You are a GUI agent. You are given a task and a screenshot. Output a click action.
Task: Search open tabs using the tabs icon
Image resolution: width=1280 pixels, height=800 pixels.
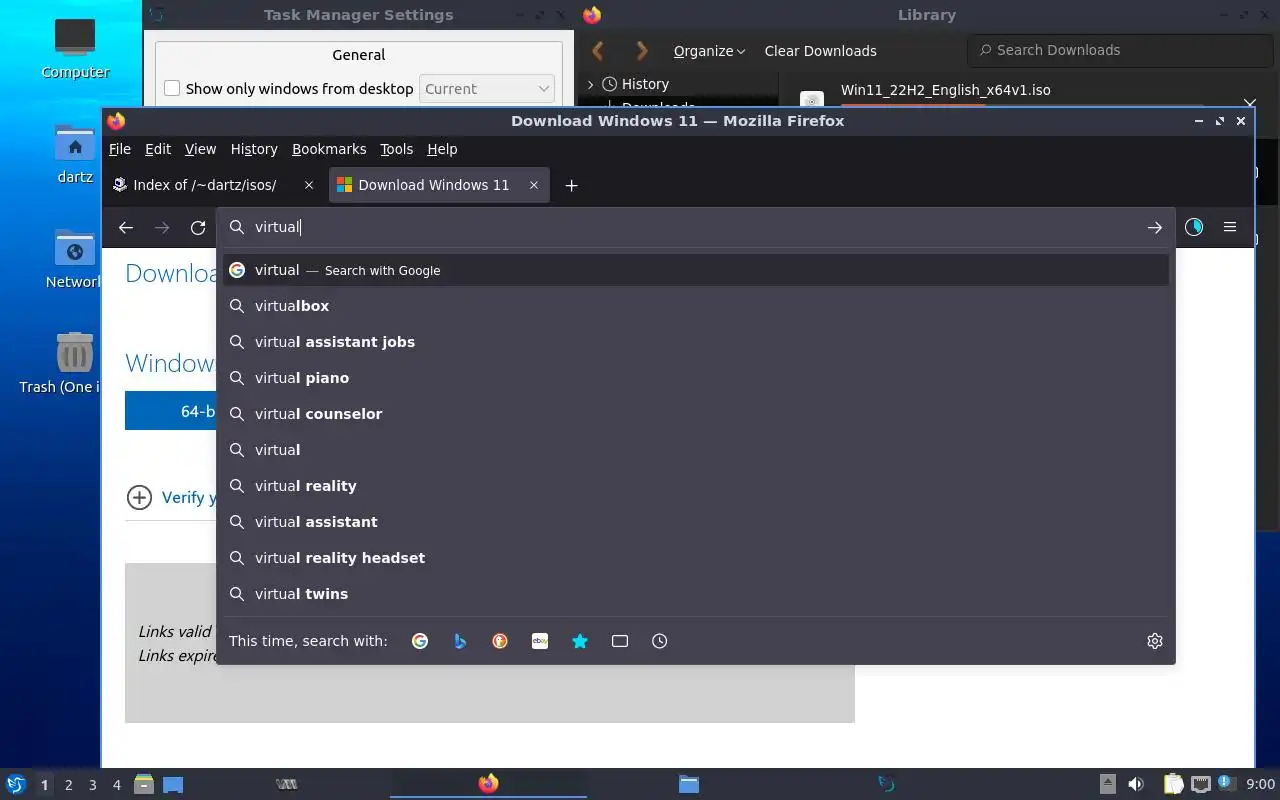620,641
